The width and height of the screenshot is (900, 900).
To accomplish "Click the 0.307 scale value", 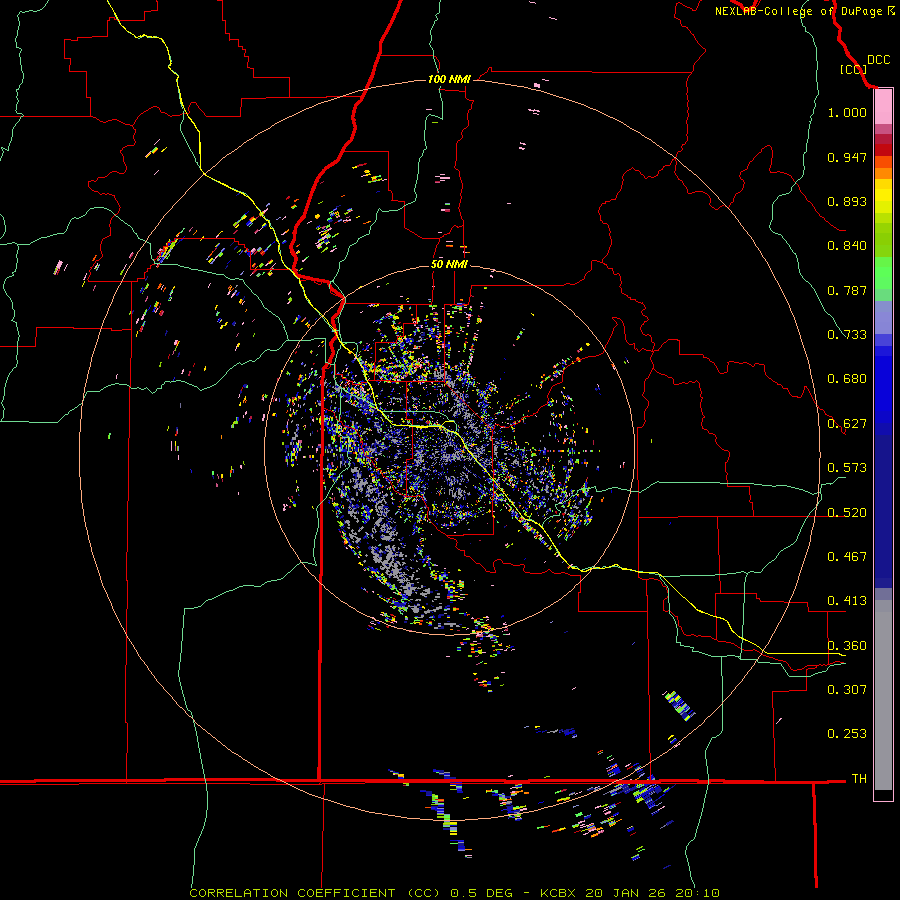I will click(847, 690).
